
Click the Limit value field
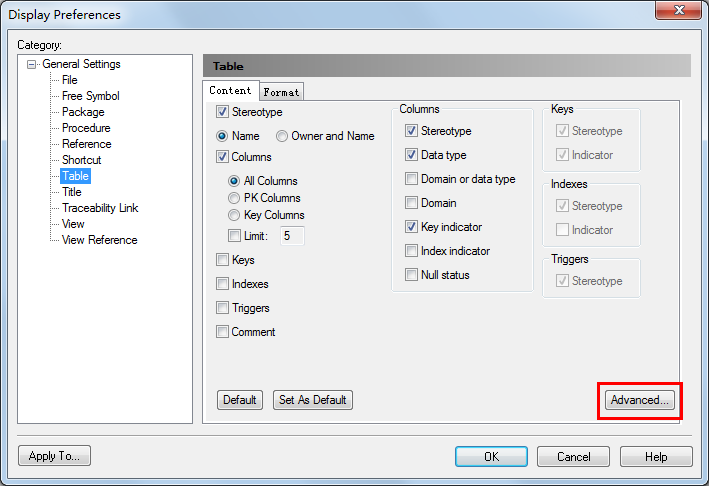pos(292,236)
